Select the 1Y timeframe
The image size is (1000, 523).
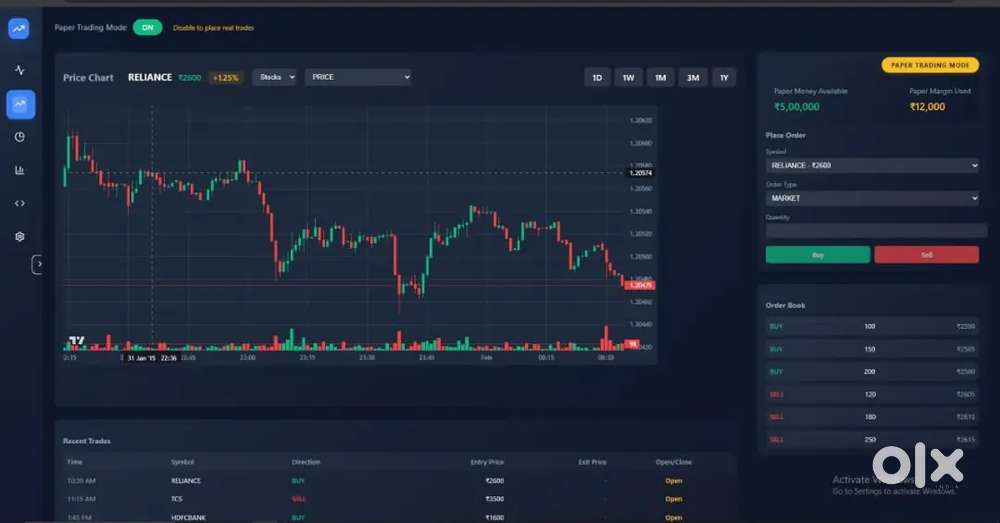724,78
